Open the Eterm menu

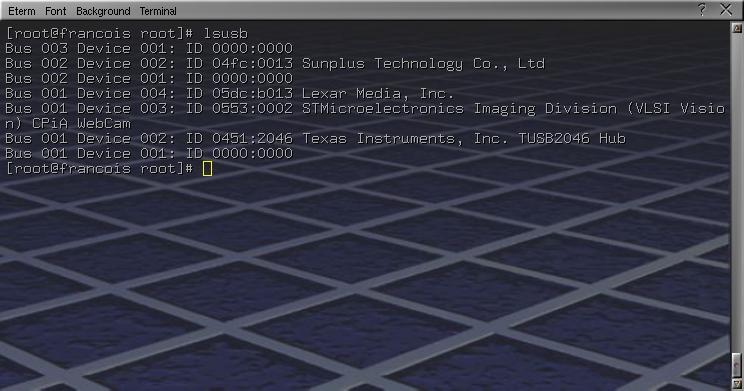(22, 11)
